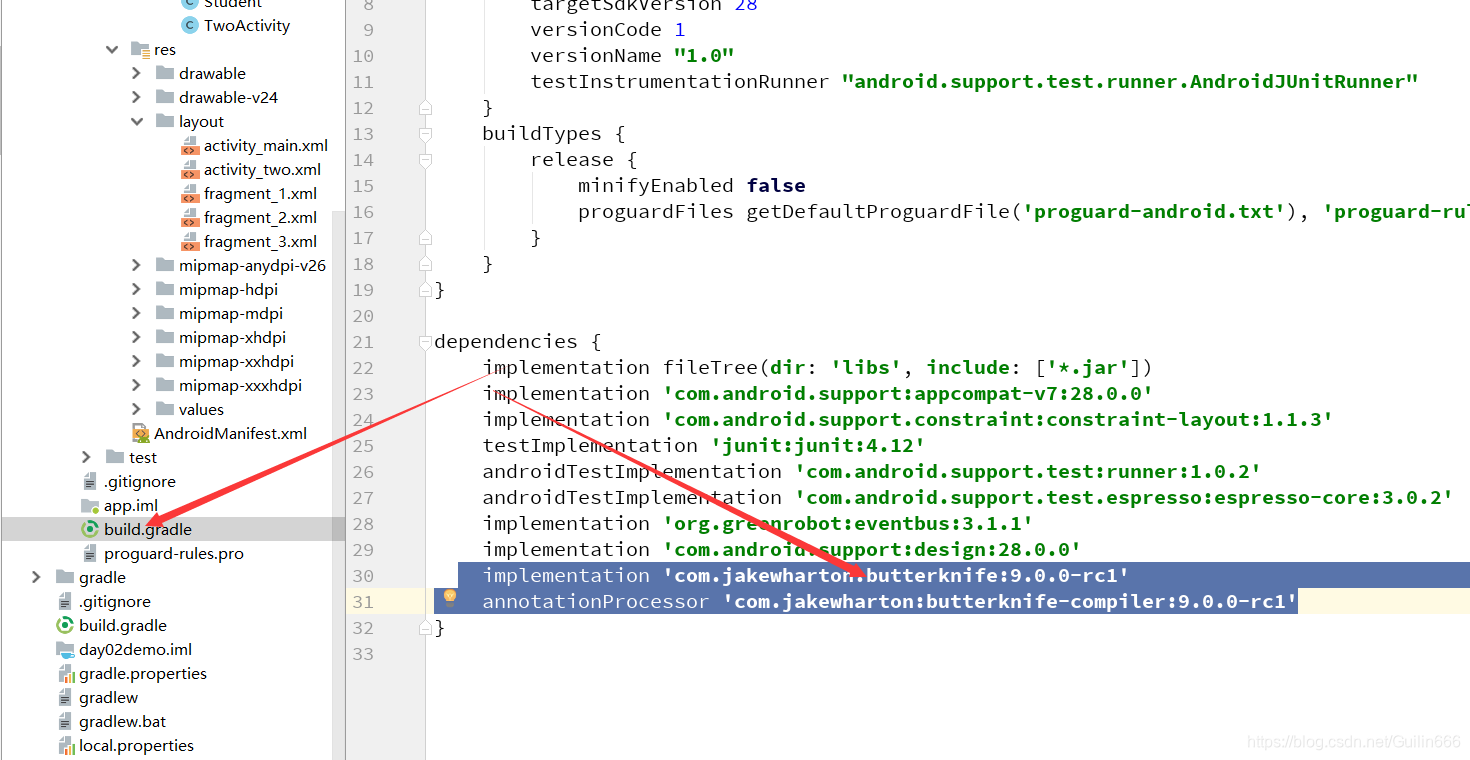The width and height of the screenshot is (1470, 760).
Task: Click the 'dependencies' keyword on line 21
Action: pos(506,342)
